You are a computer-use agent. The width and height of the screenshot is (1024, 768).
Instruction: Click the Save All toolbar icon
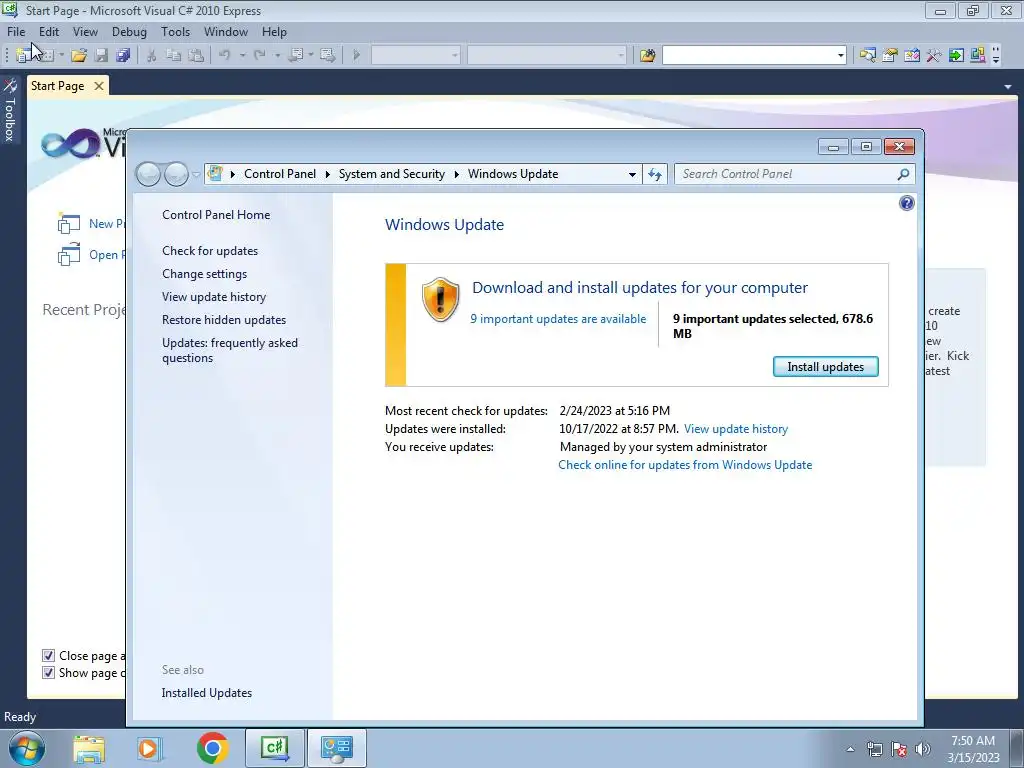[x=123, y=56]
